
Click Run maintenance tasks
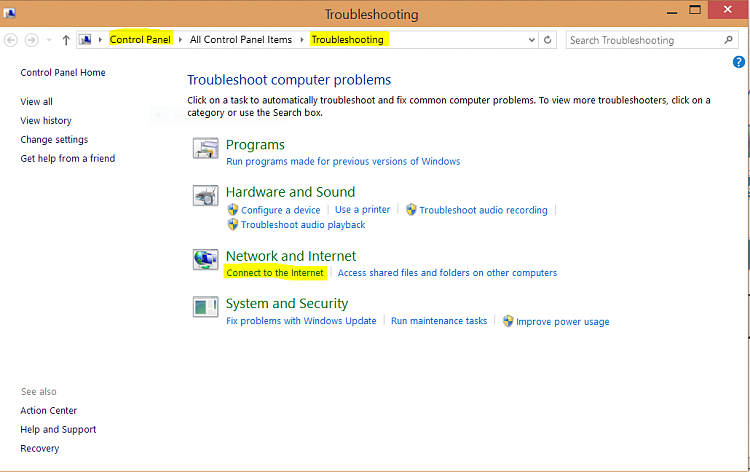click(x=439, y=321)
